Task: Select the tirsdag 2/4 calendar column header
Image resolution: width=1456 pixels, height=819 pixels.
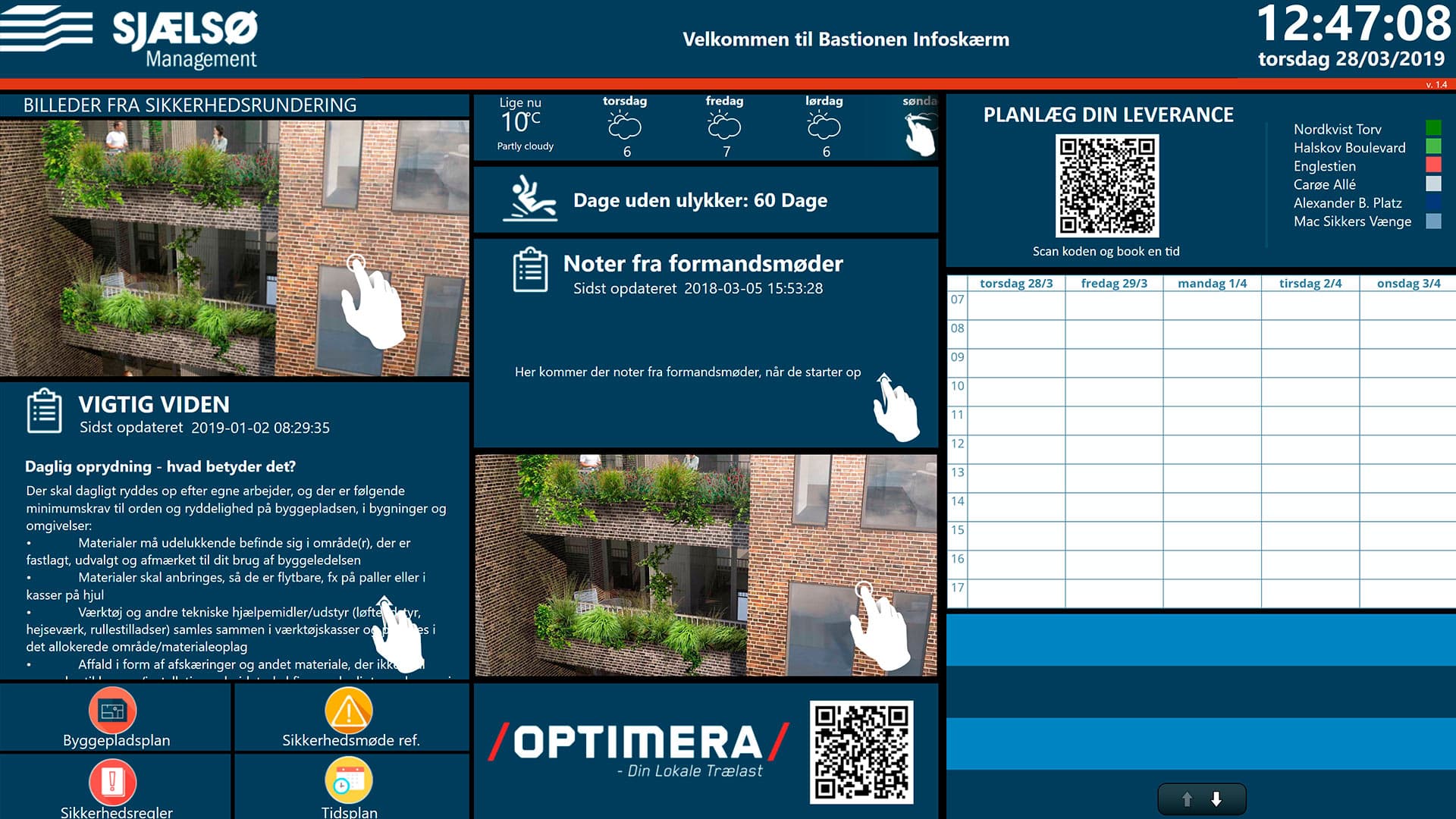Action: pyautogui.click(x=1310, y=283)
